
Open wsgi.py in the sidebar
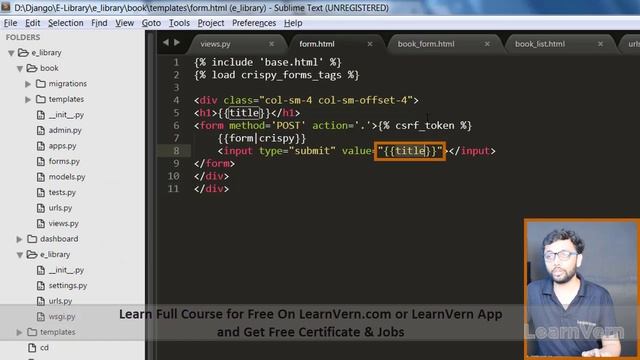[x=62, y=316]
